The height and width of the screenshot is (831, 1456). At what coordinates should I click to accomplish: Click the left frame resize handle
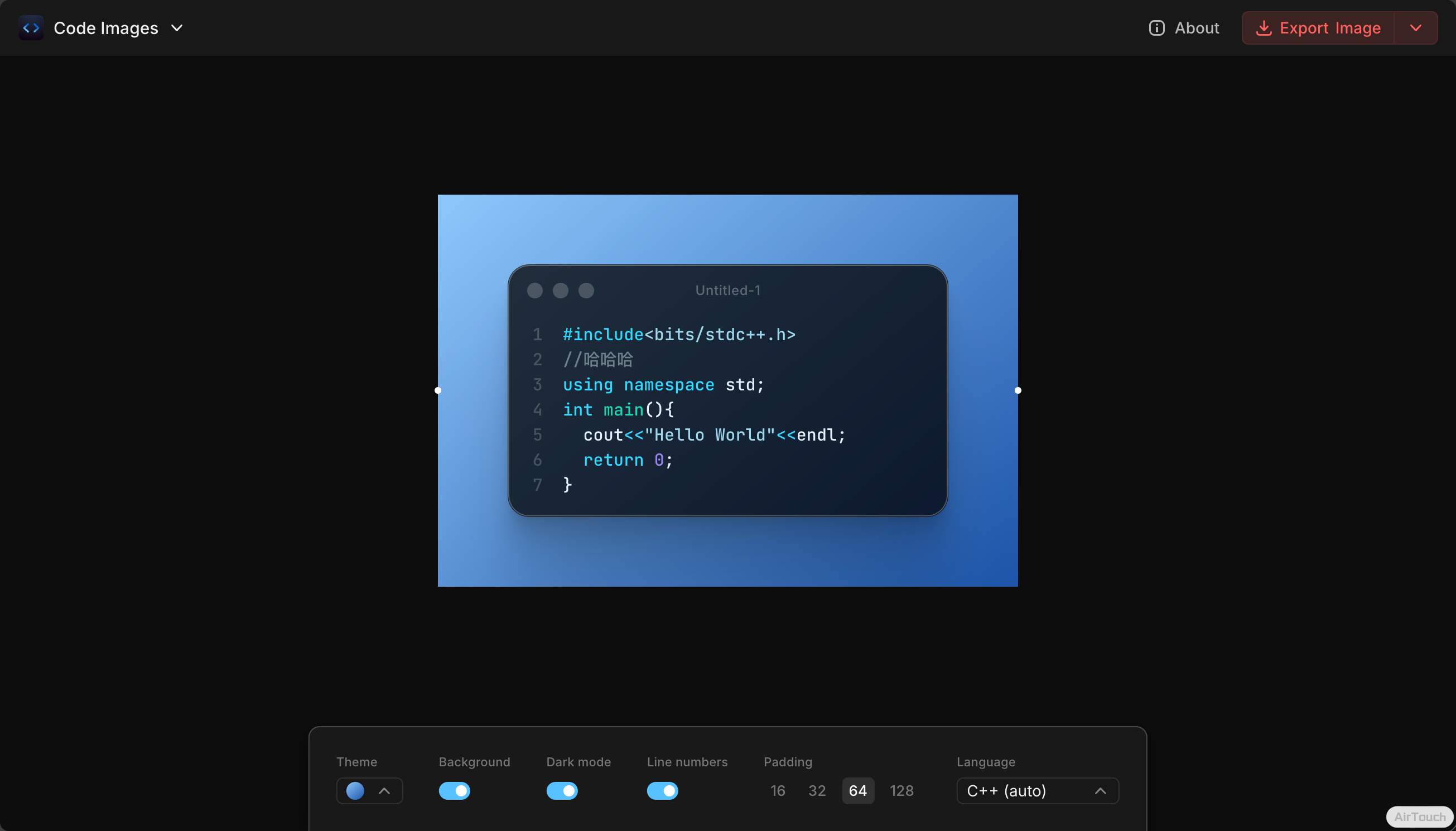(438, 390)
